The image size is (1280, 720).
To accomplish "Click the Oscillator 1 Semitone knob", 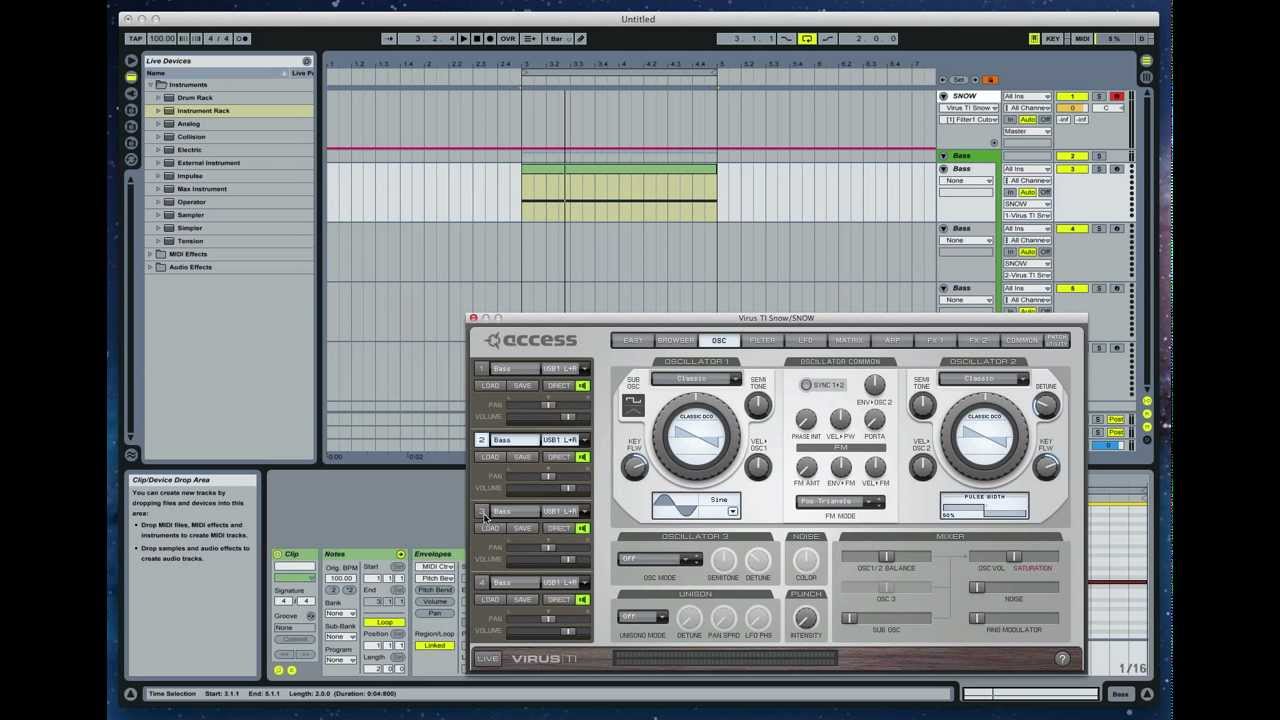I will (758, 405).
